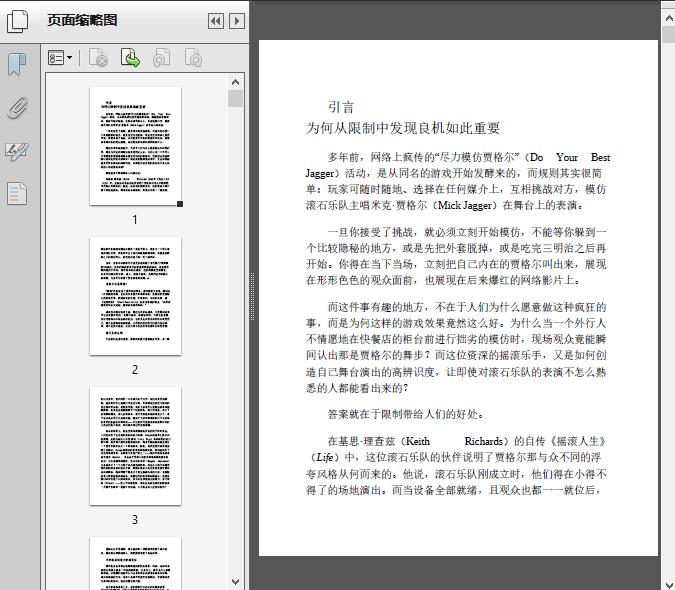The height and width of the screenshot is (590, 675).
Task: Click the extract pages green arrow icon
Action: (130, 58)
